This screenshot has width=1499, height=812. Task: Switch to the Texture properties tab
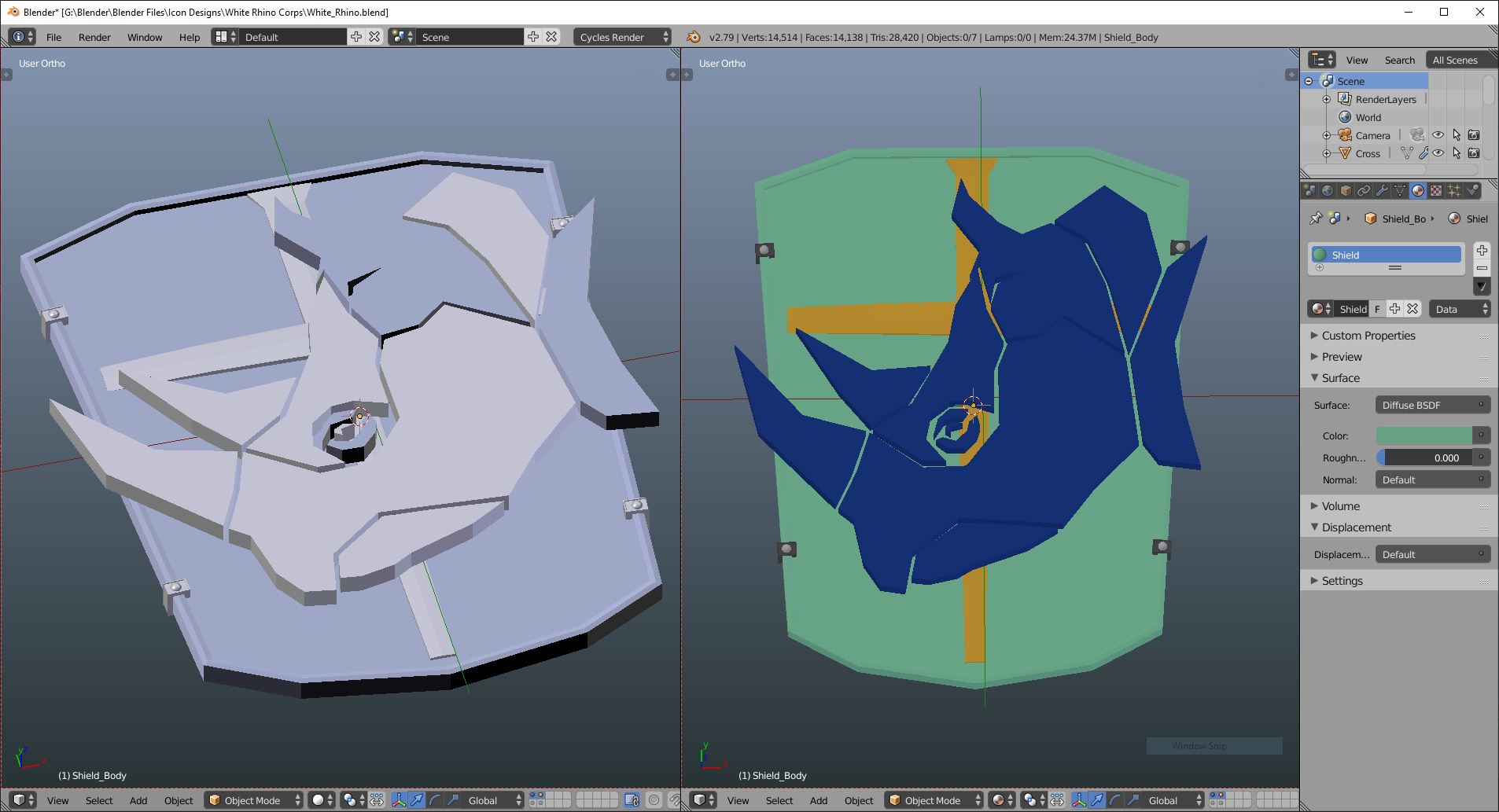(x=1436, y=190)
